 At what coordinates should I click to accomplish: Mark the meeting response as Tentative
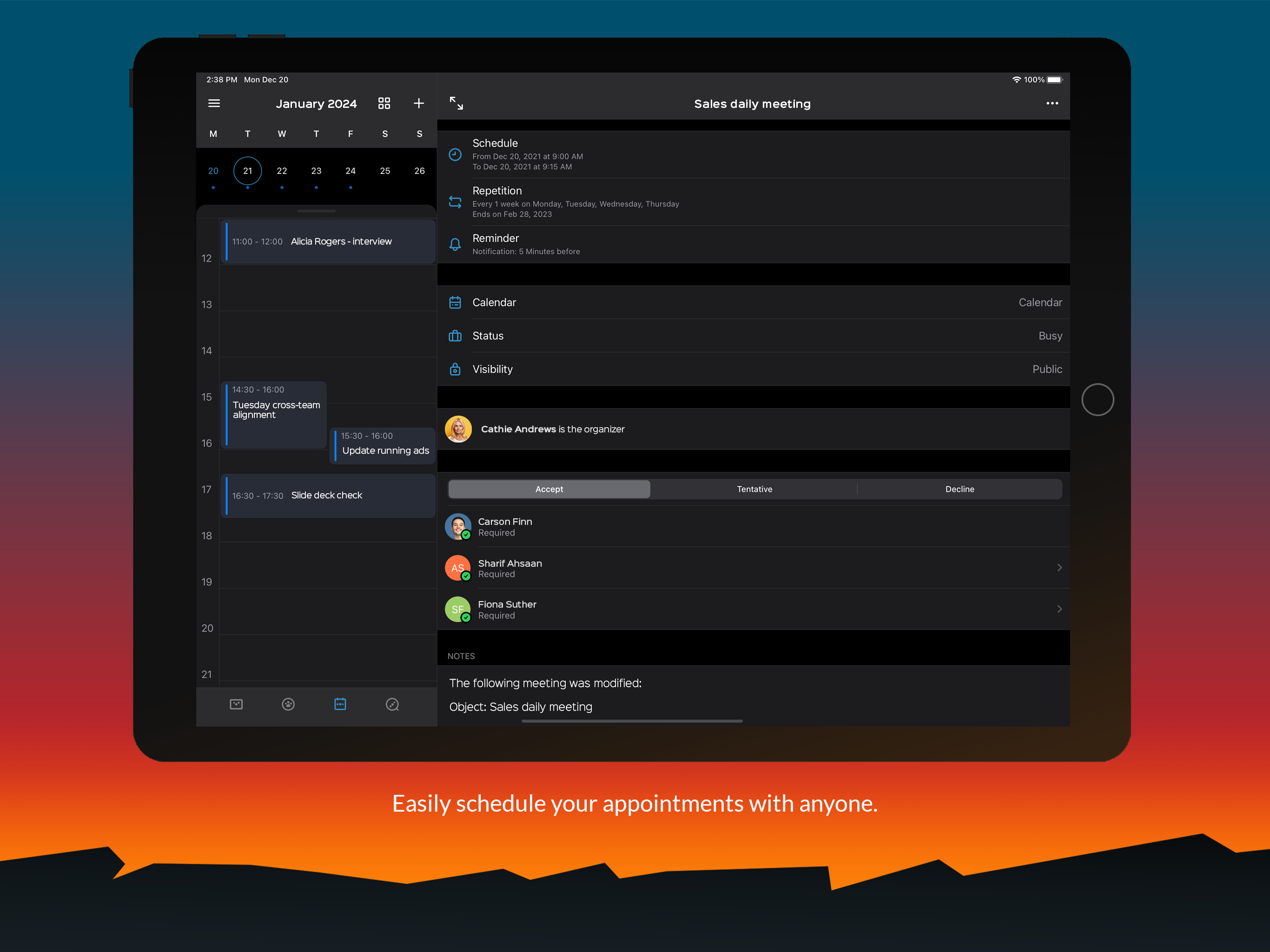[754, 489]
